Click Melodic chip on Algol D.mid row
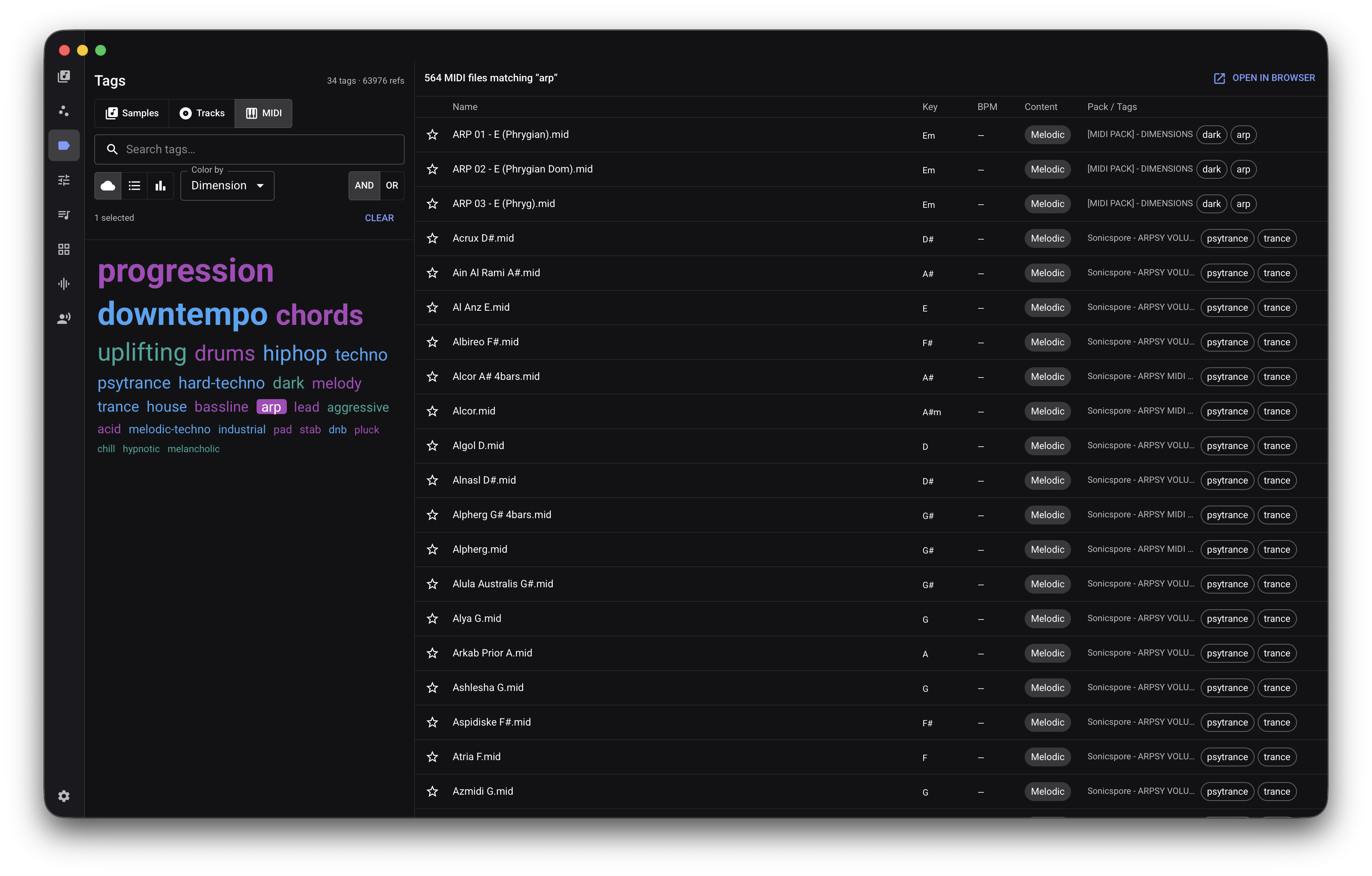 pyautogui.click(x=1047, y=445)
